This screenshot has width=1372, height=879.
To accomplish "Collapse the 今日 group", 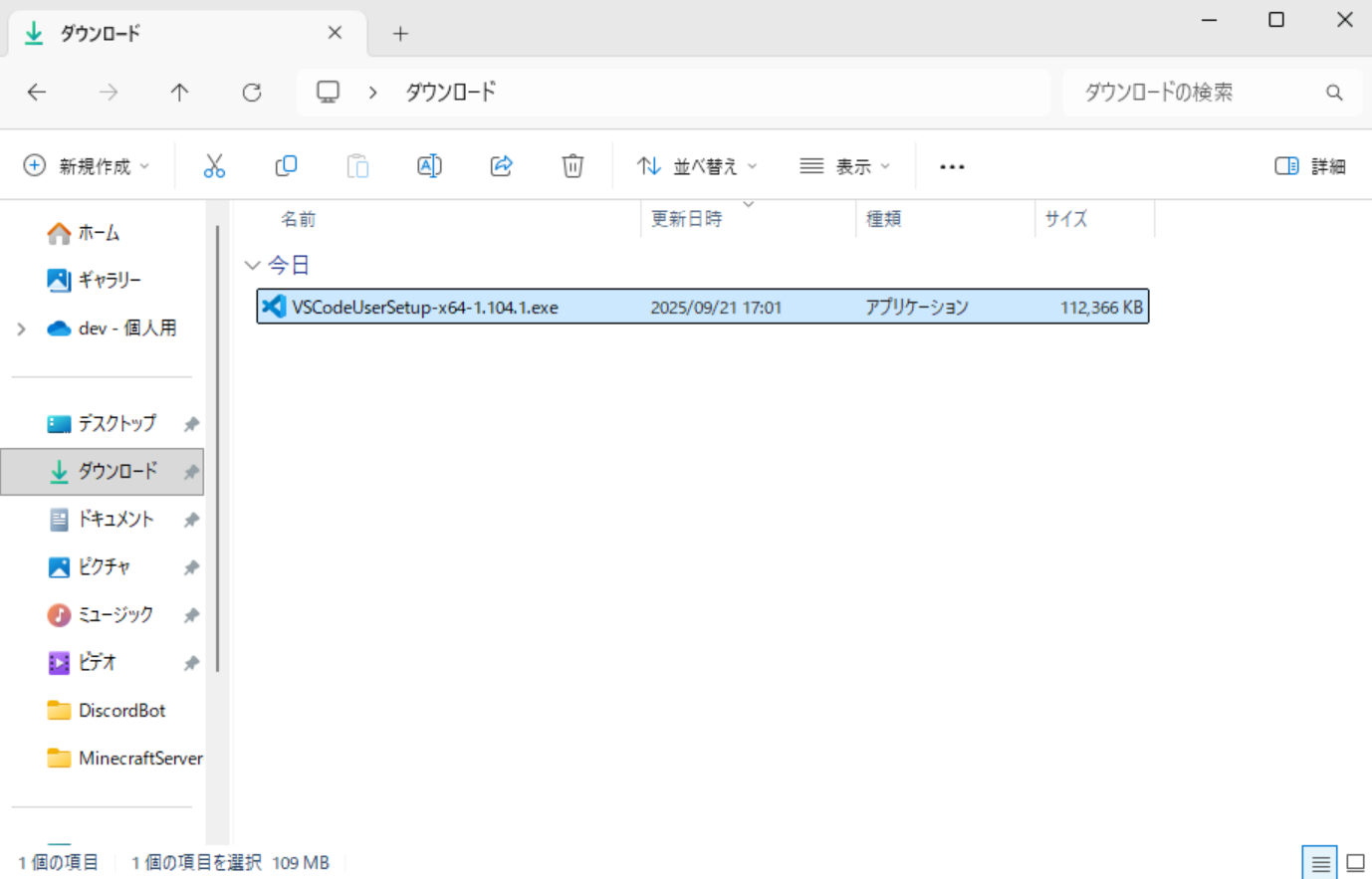I will [253, 265].
